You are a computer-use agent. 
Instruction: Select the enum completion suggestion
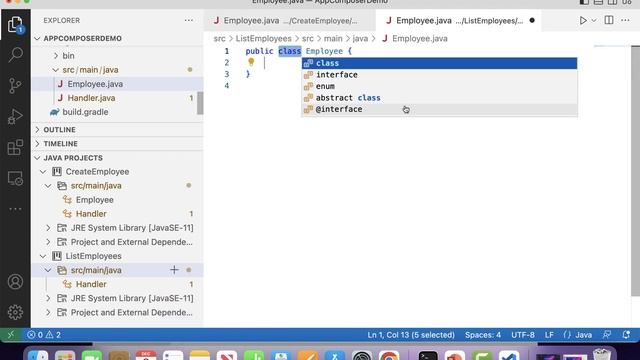click(x=439, y=86)
